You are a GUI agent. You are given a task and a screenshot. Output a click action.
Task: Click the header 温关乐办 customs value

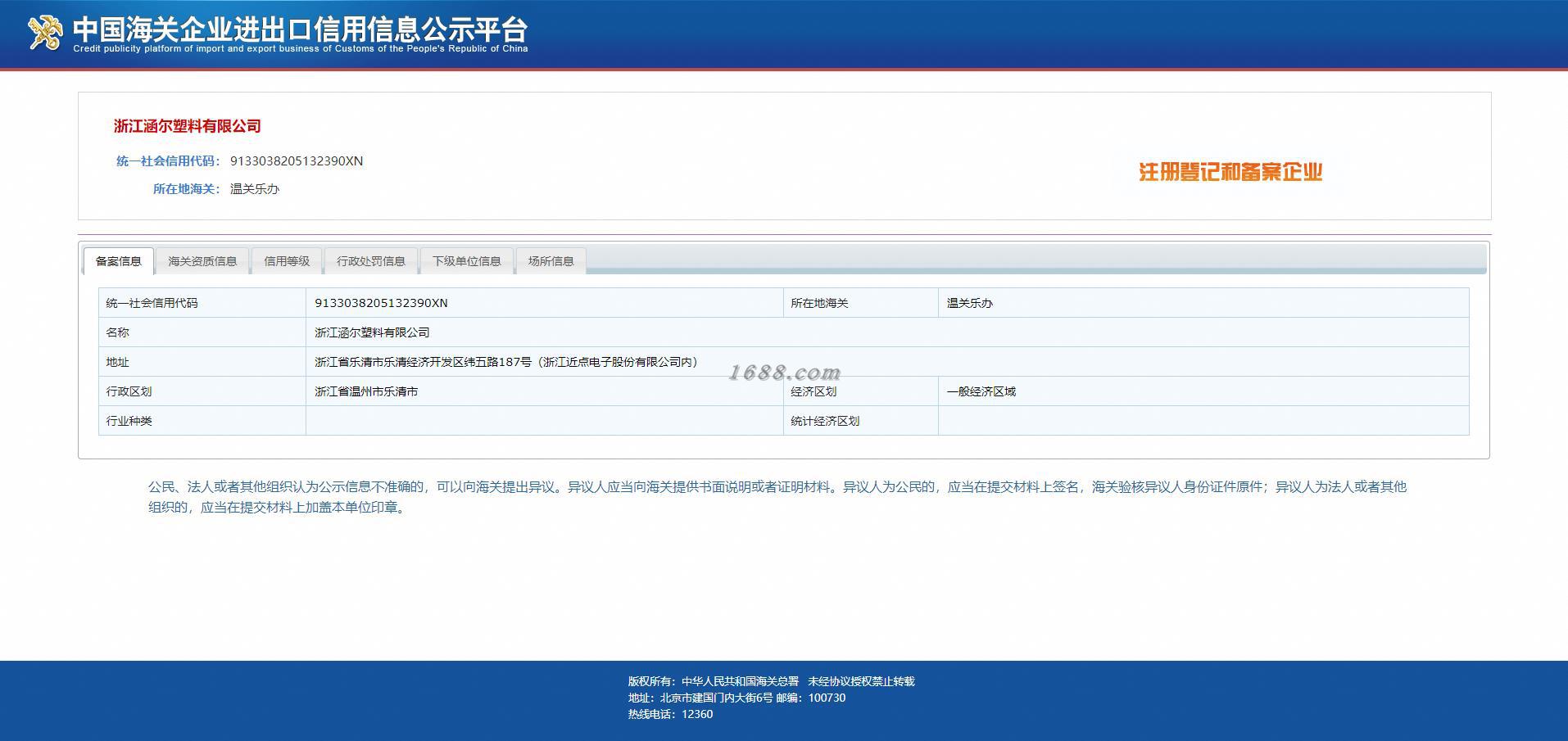255,189
